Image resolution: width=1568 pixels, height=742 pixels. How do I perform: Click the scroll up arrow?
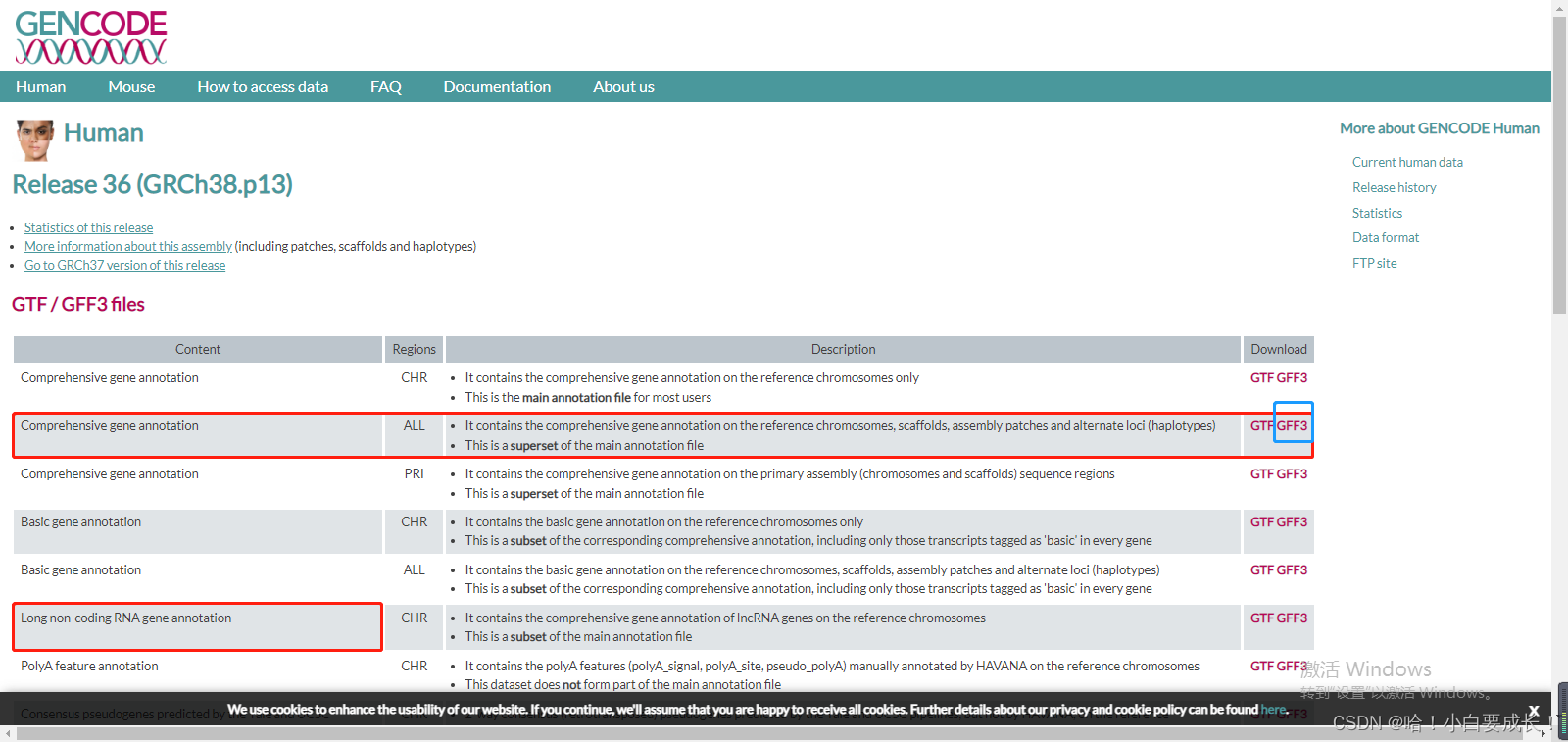tap(1559, 7)
